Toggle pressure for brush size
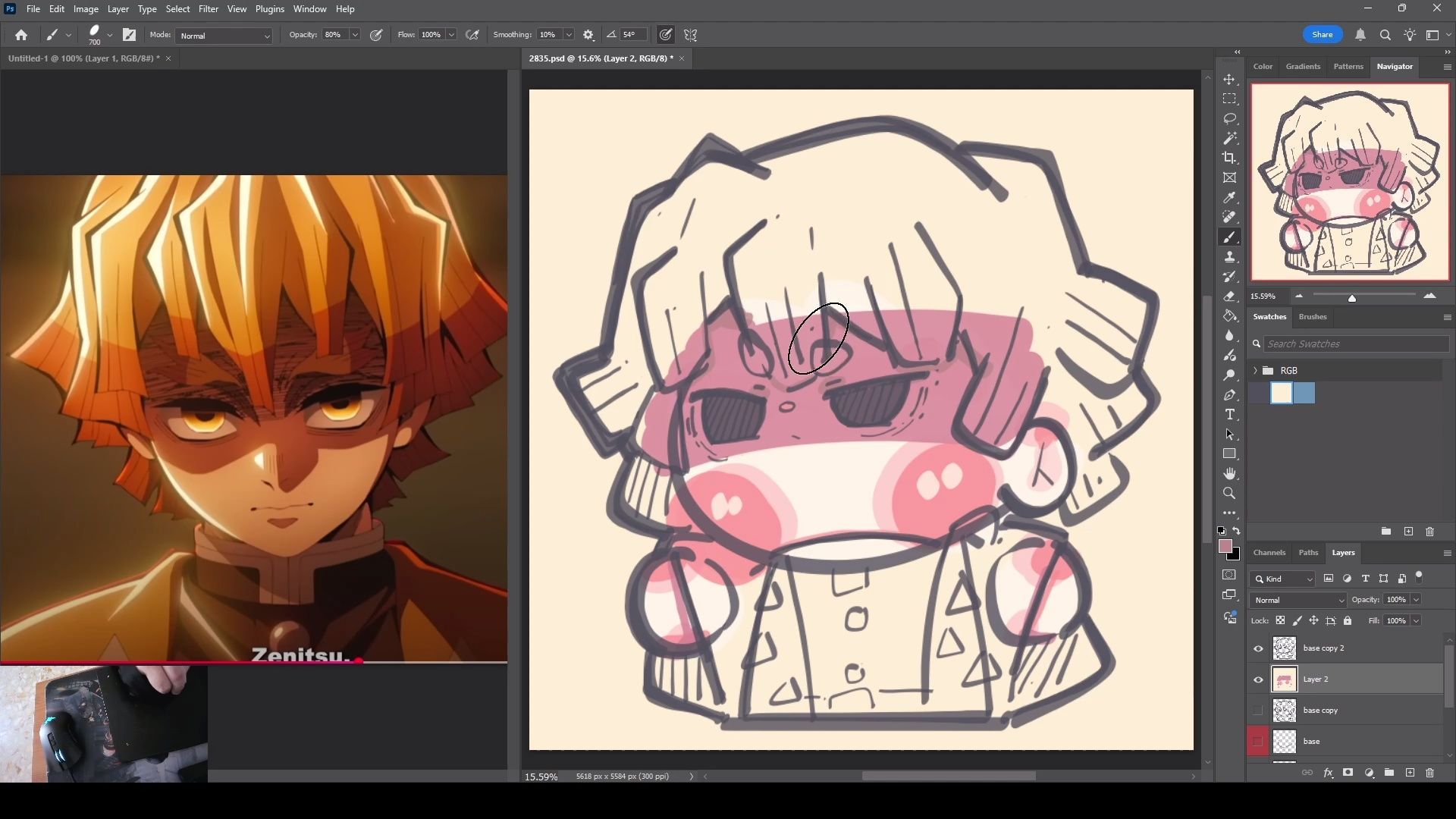Screen dimensions: 1456x819 666,35
